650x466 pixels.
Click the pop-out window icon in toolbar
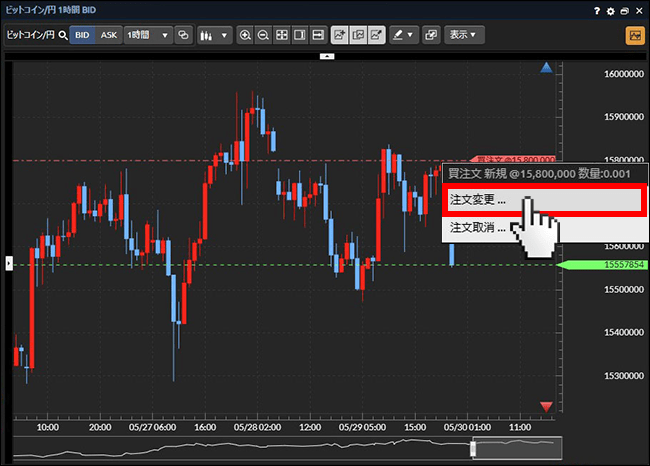[x=432, y=35]
